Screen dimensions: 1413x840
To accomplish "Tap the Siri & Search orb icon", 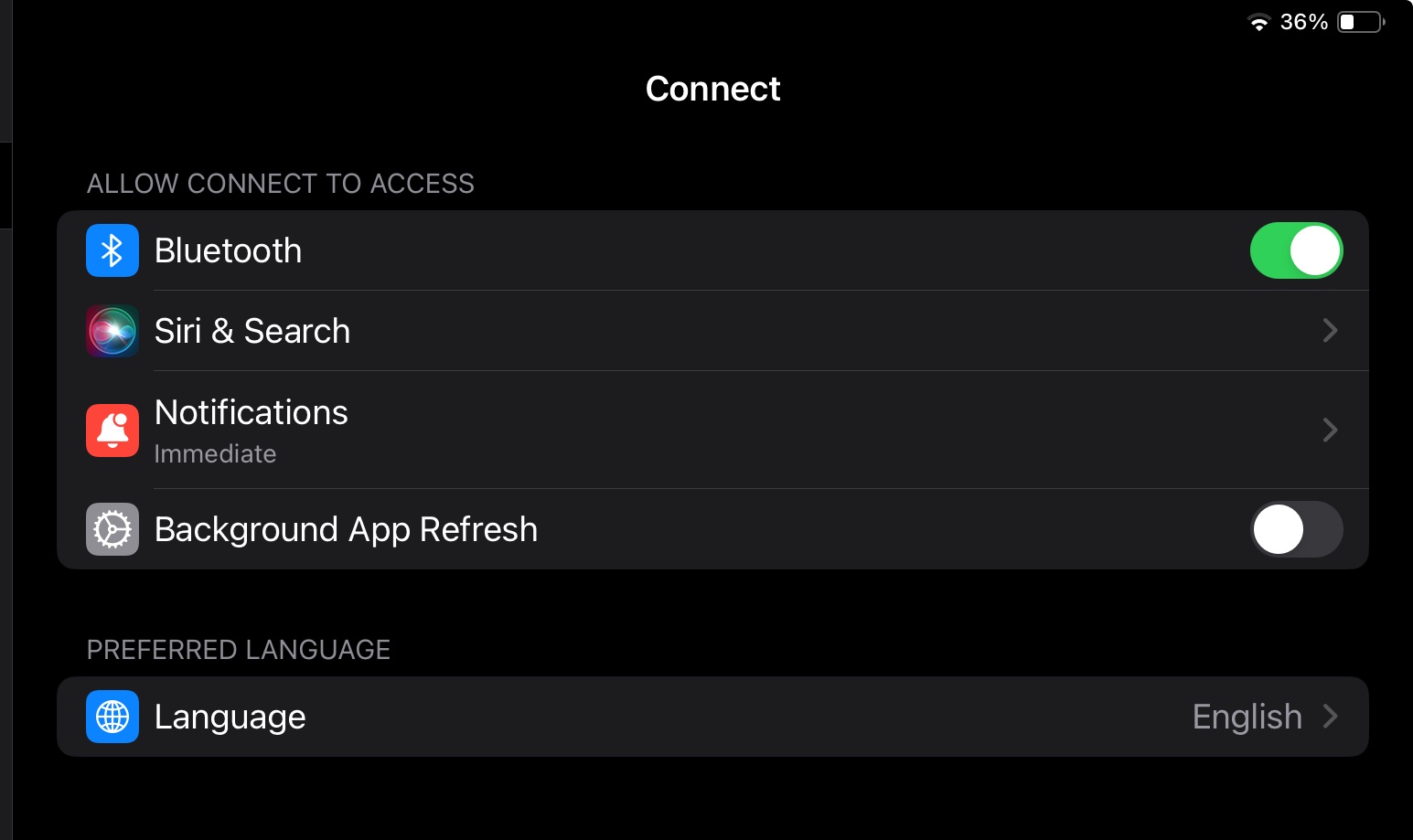I will [x=112, y=331].
